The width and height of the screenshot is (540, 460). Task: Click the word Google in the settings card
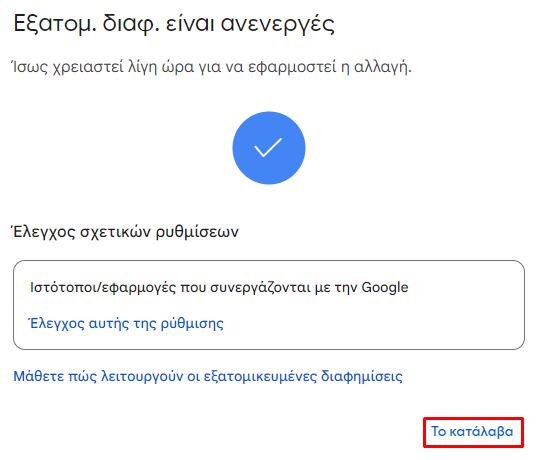point(385,288)
